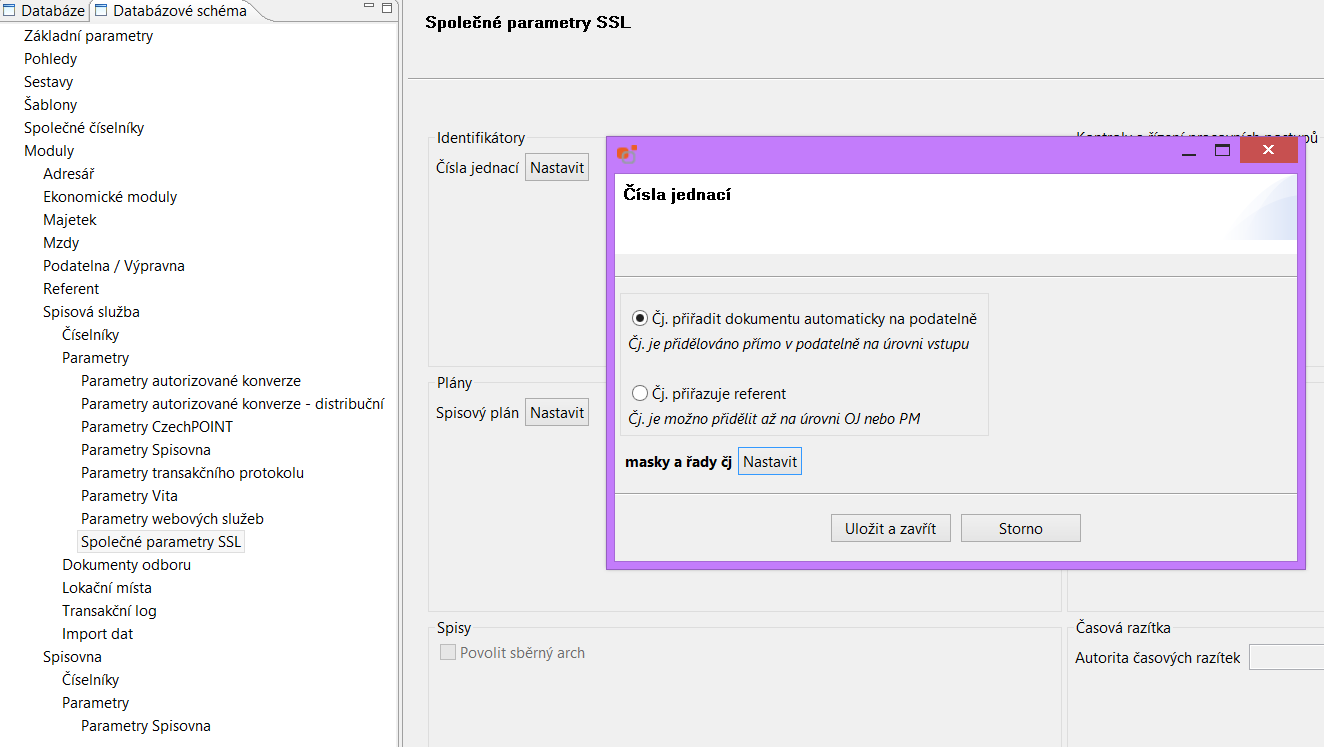Open Pohledy in schema tree
This screenshot has width=1324, height=747.
coord(50,59)
